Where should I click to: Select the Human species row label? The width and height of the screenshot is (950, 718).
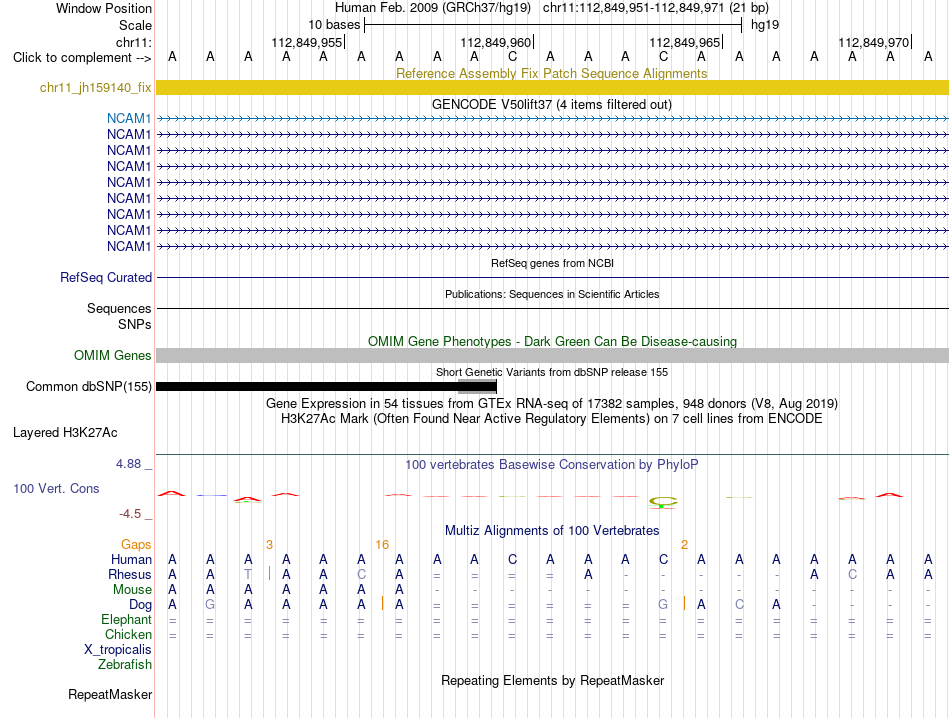pyautogui.click(x=131, y=559)
